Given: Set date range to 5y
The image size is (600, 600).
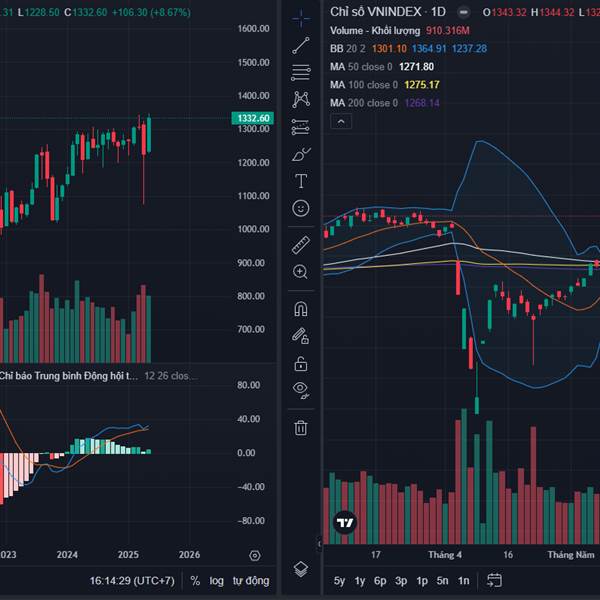Looking at the screenshot, I should (339, 581).
